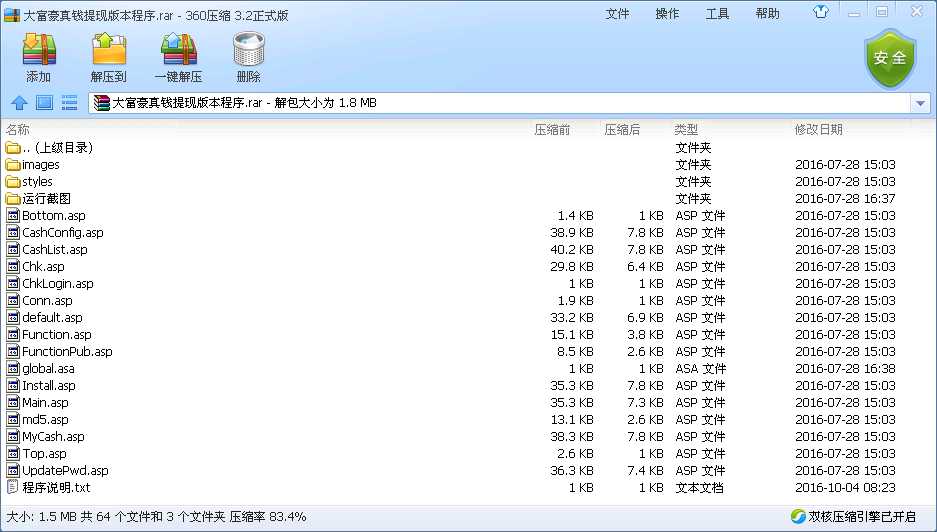The width and height of the screenshot is (937, 532).
Task: Click the 删除 (Delete) trash icon
Action: (x=249, y=50)
